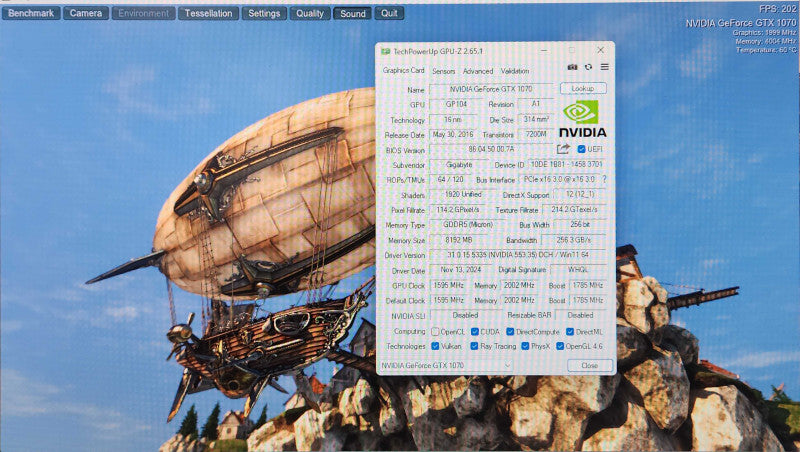The height and width of the screenshot is (452, 800).
Task: Click the GPU-Z title bar app icon
Action: [385, 51]
